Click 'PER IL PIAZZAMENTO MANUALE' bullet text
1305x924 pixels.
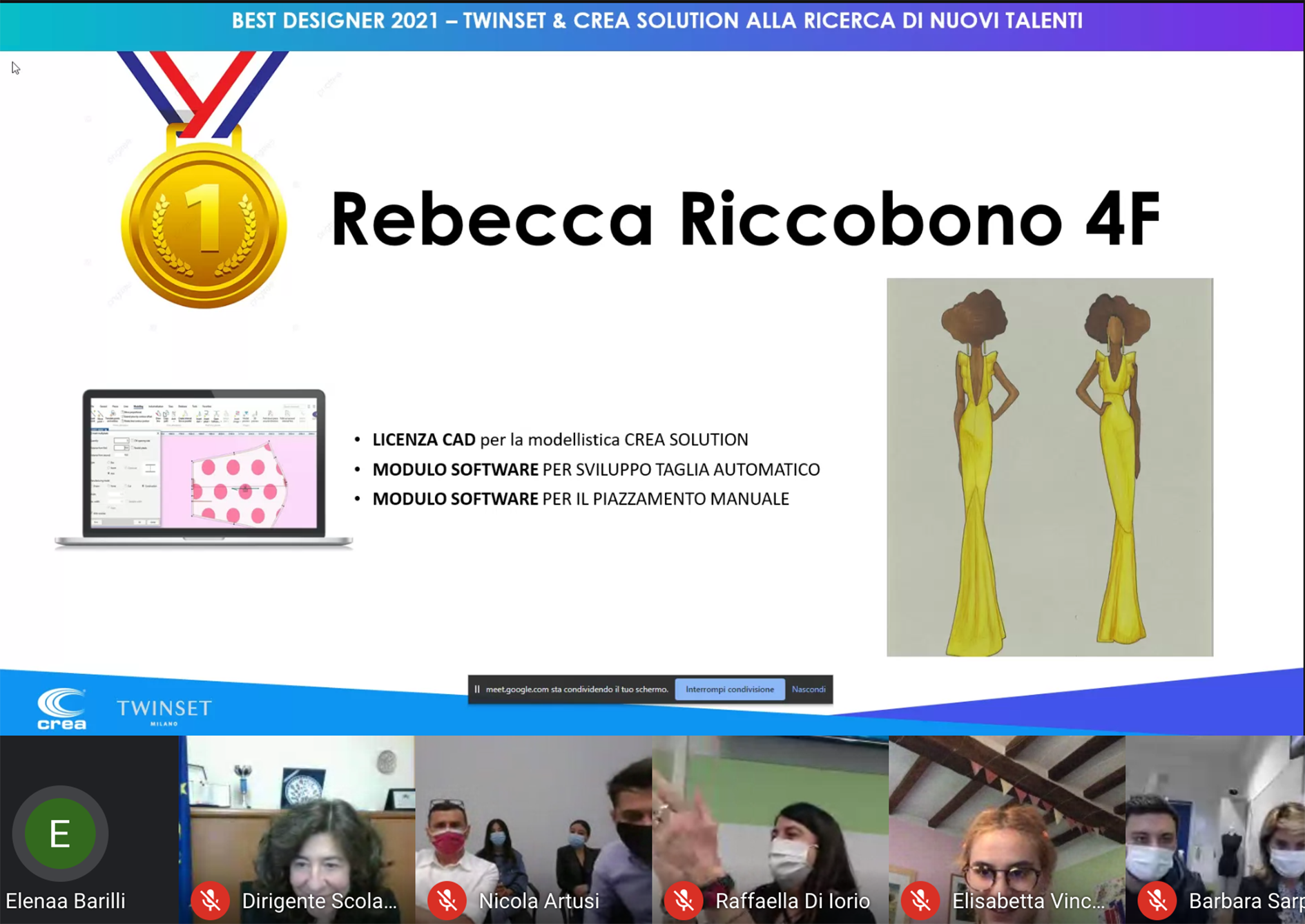666,499
